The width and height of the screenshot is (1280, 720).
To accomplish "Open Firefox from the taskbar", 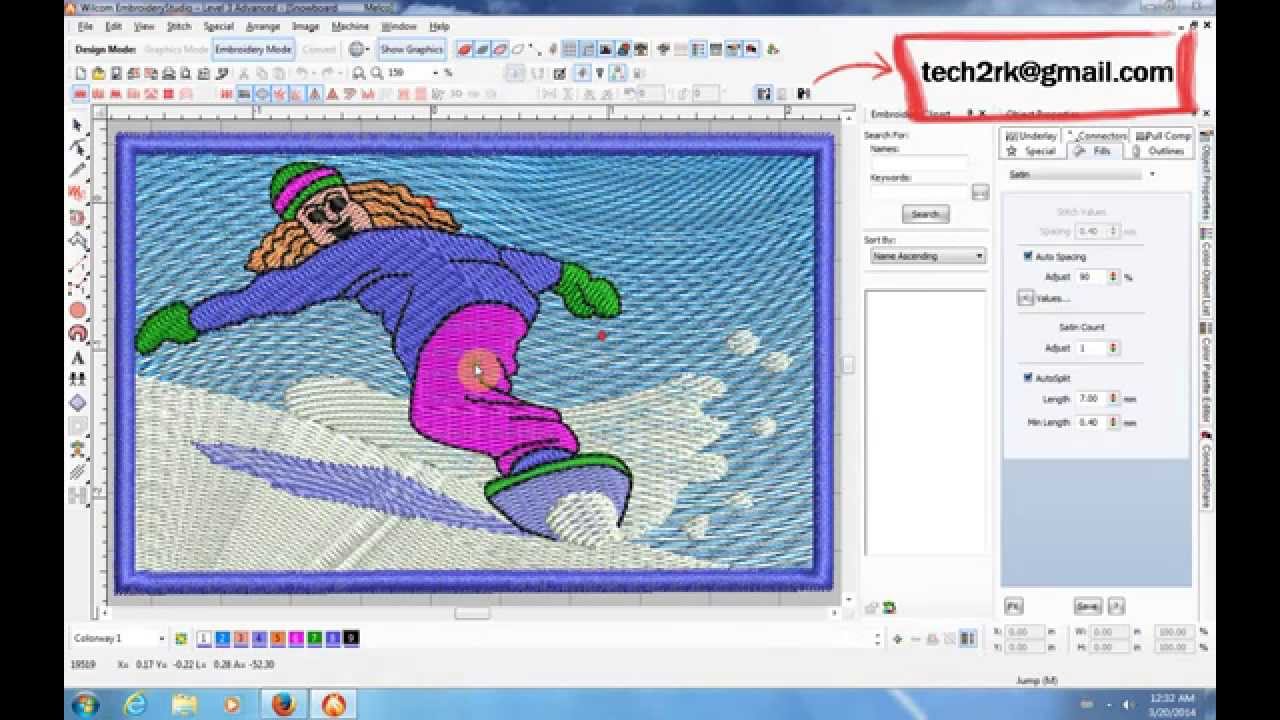I will [283, 704].
